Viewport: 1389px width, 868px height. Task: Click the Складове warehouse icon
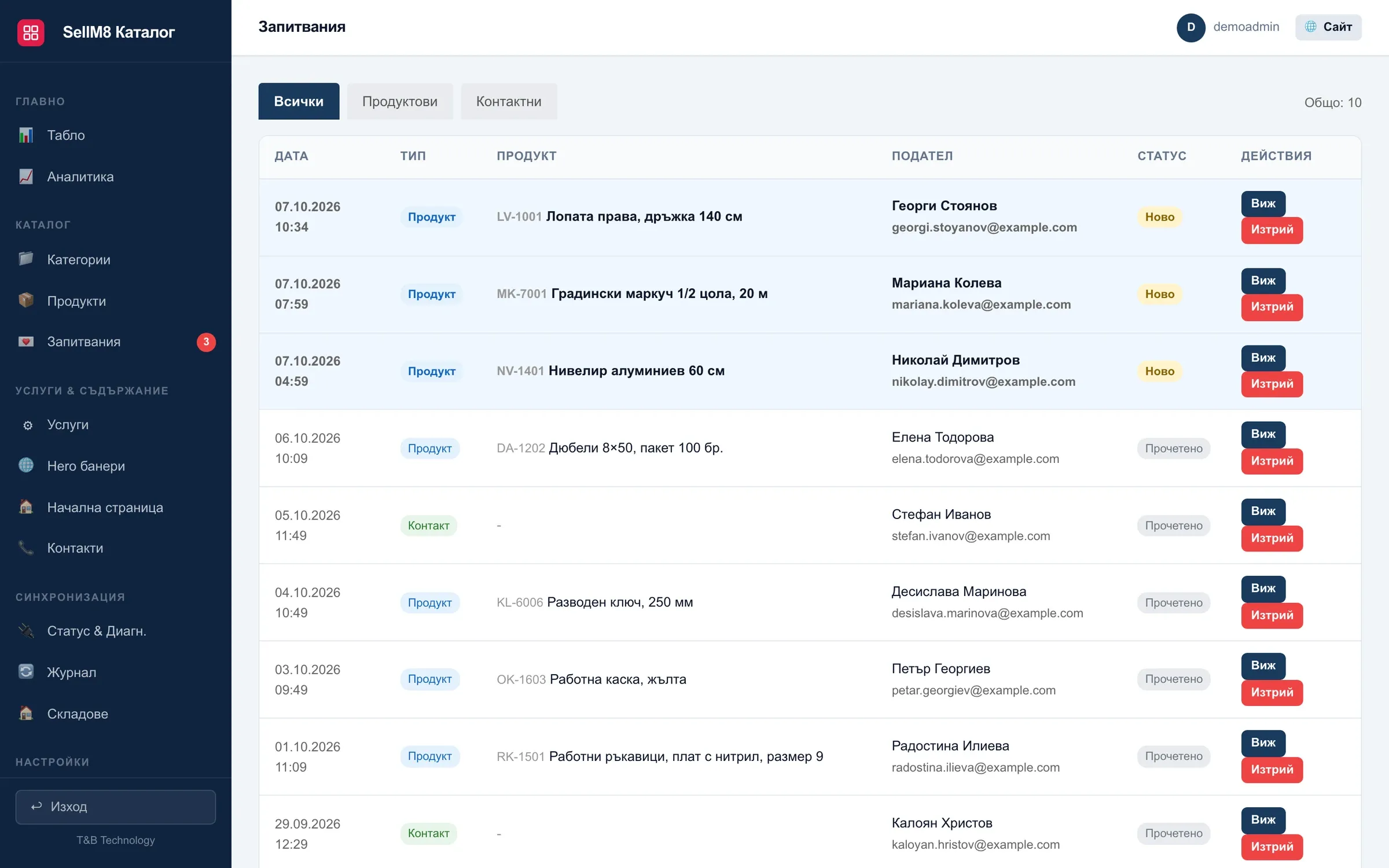[x=26, y=713]
